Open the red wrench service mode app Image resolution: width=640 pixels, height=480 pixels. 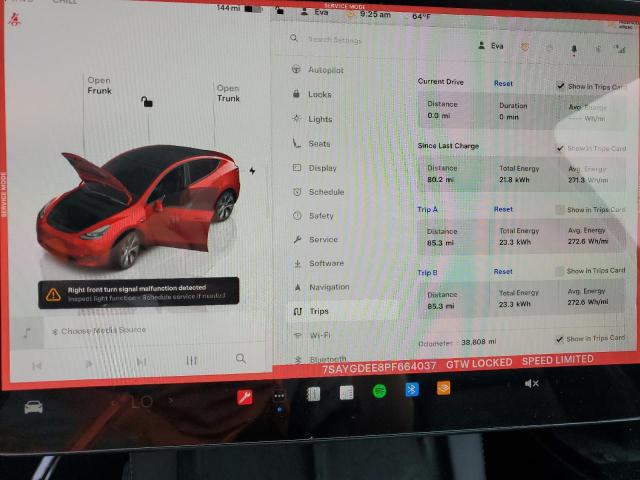pyautogui.click(x=245, y=397)
